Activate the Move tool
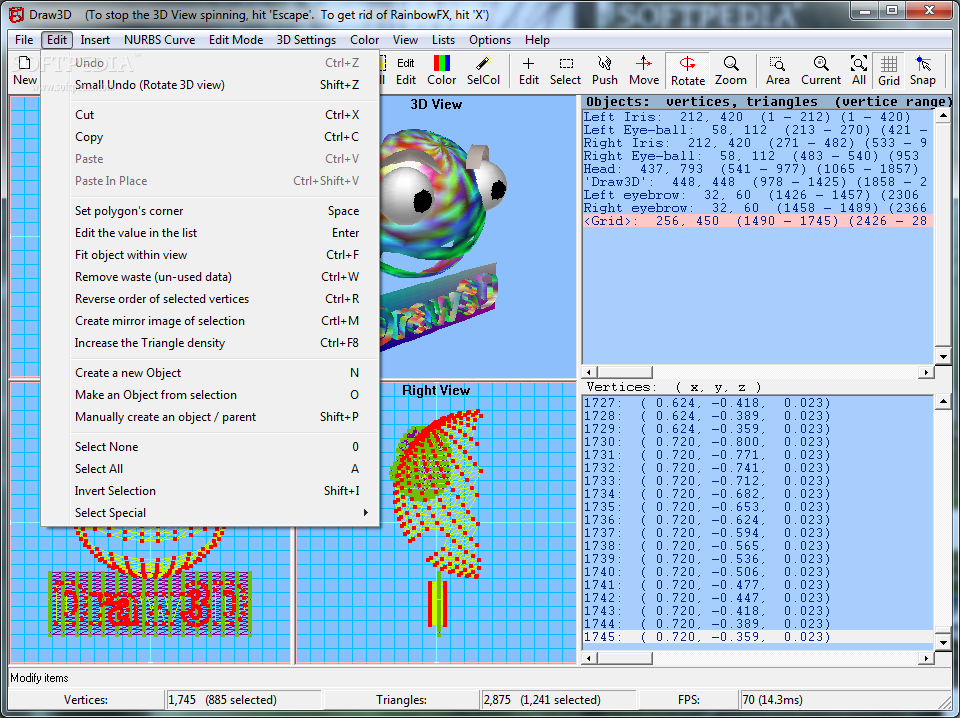 click(x=643, y=71)
